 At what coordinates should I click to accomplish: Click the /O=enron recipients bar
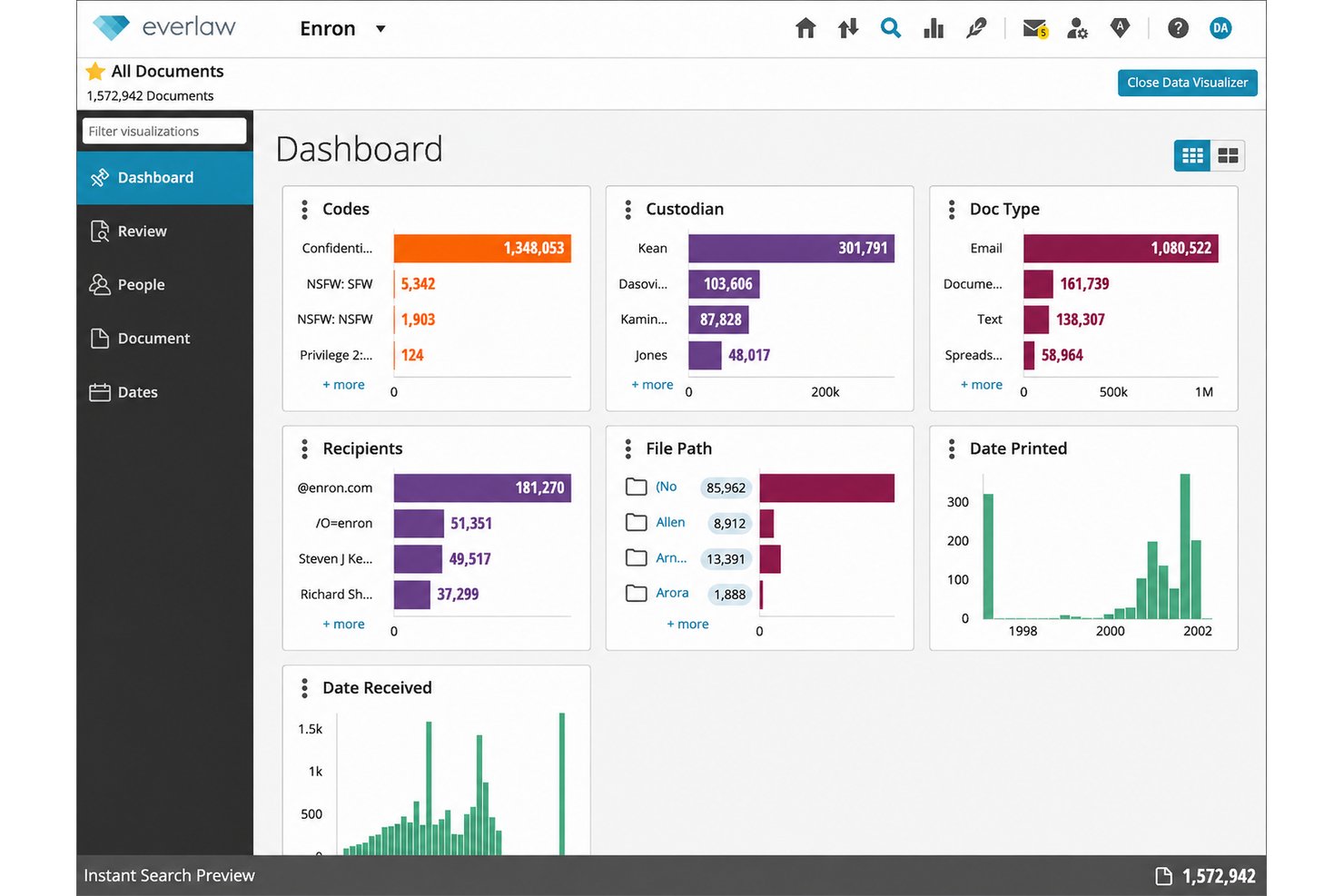point(419,523)
